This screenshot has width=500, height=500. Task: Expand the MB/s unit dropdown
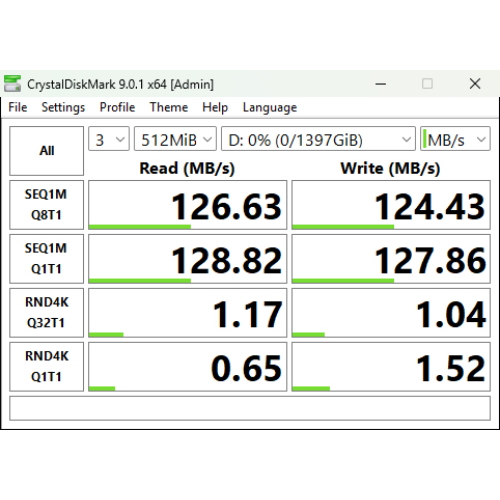pyautogui.click(x=455, y=139)
